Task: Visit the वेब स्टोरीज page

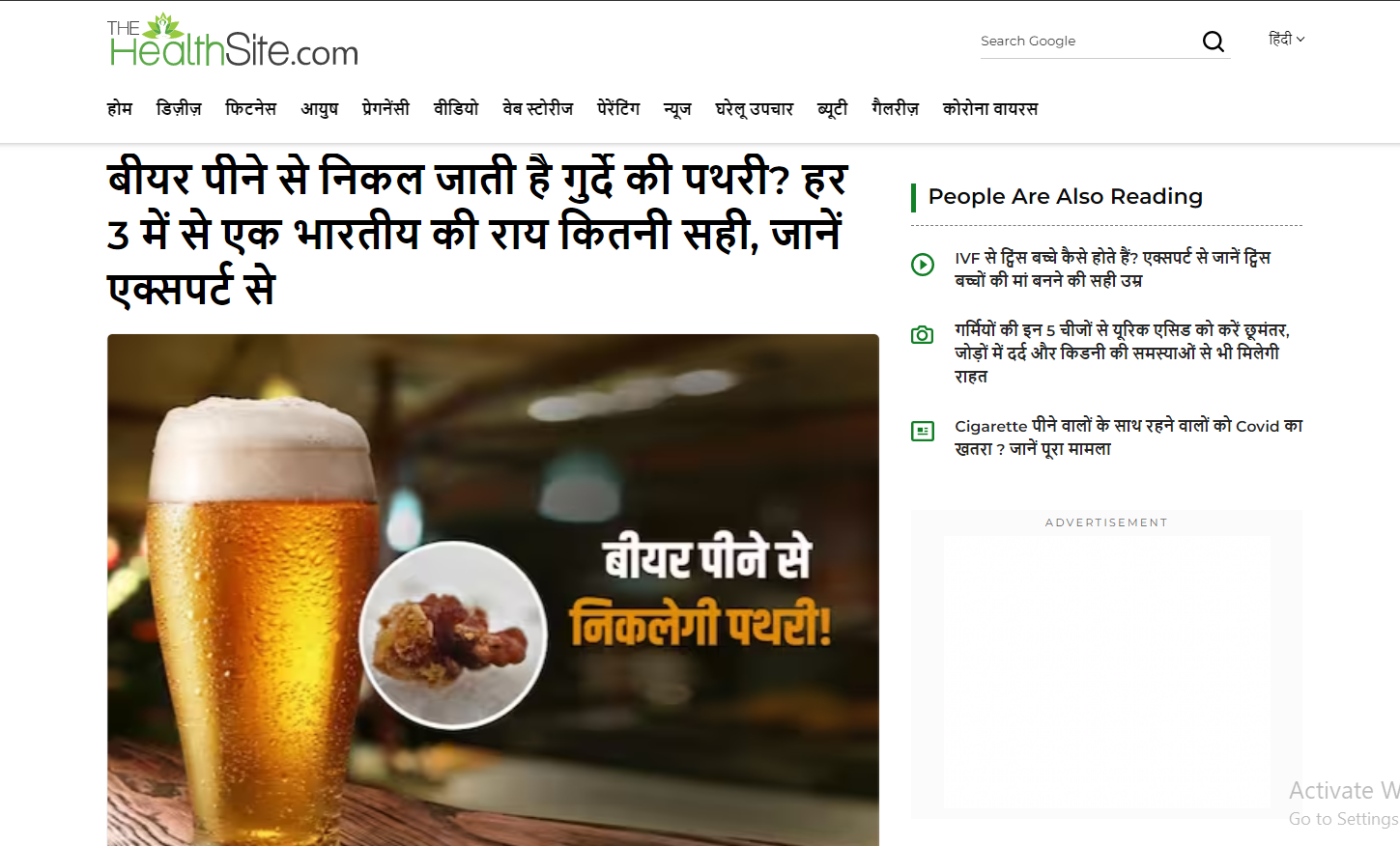Action: pos(537,109)
